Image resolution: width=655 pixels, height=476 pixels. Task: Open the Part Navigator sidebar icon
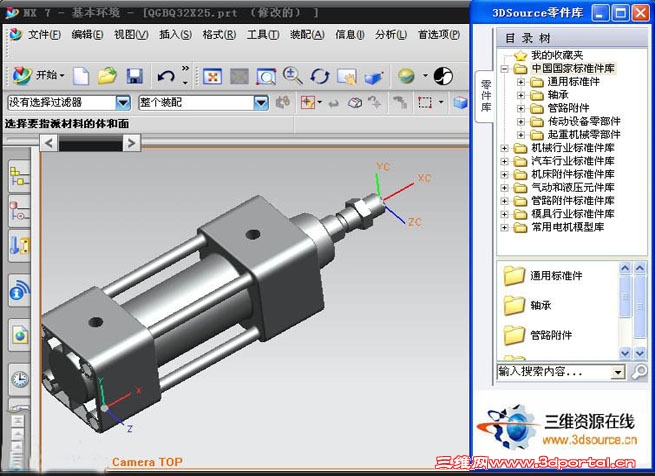(19, 246)
